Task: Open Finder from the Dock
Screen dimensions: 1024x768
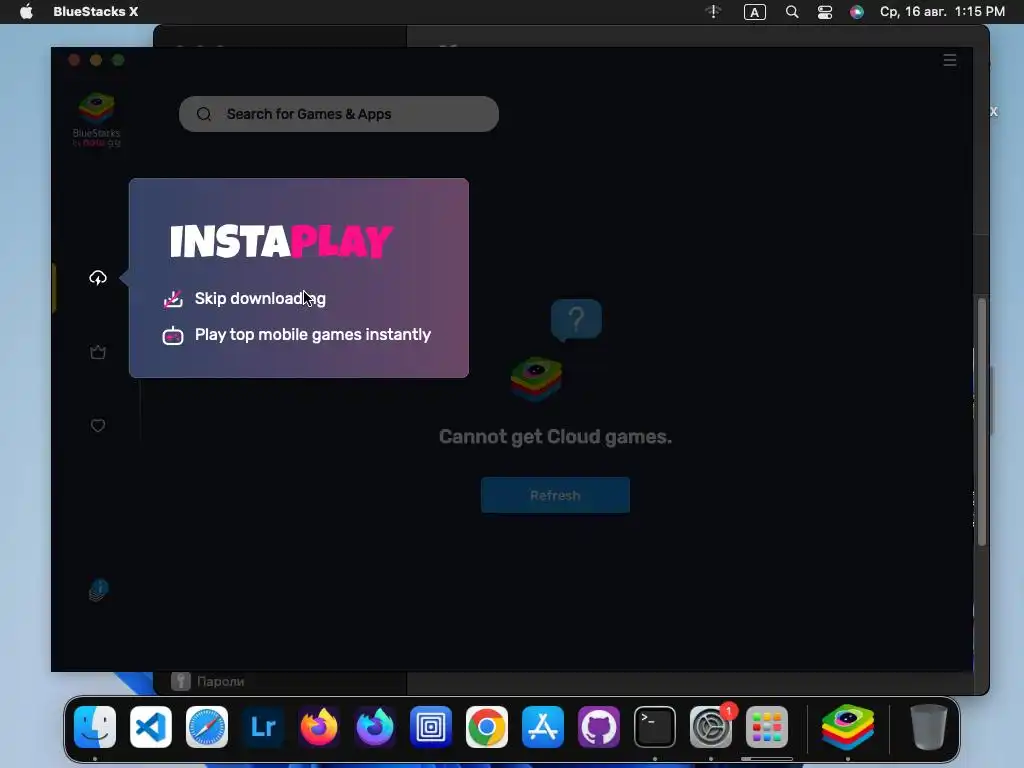Action: pyautogui.click(x=95, y=727)
